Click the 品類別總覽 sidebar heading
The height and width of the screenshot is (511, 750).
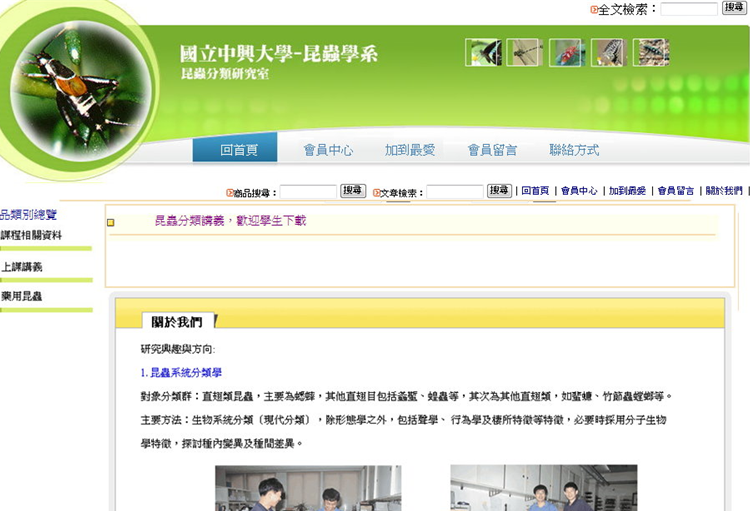[28, 215]
